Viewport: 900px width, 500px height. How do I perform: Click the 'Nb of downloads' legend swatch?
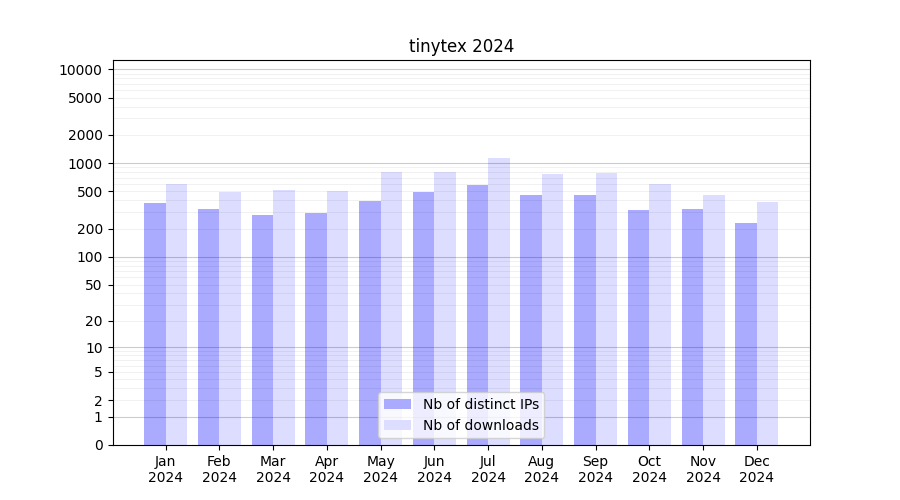(x=397, y=425)
